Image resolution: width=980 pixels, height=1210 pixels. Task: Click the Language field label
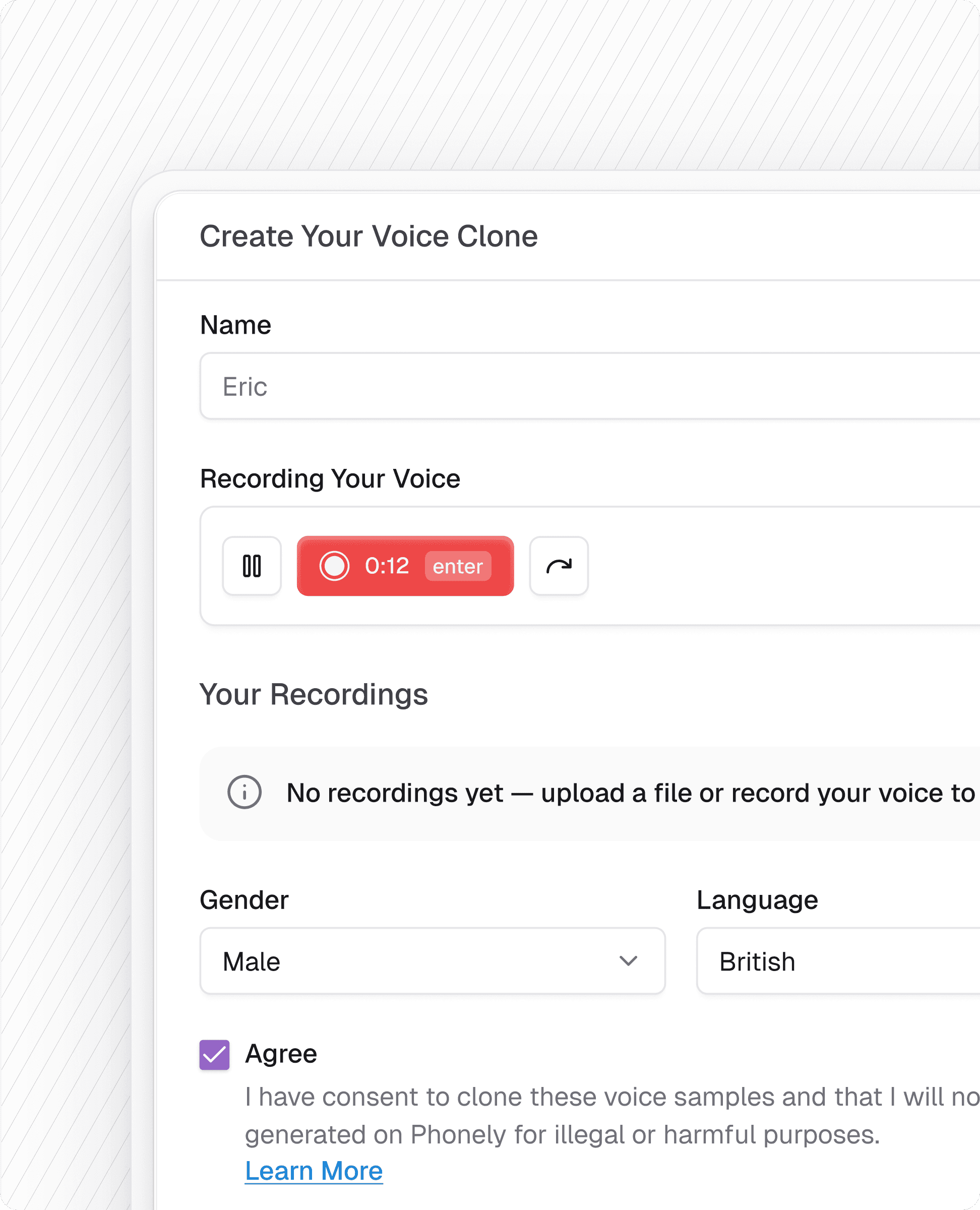(757, 900)
